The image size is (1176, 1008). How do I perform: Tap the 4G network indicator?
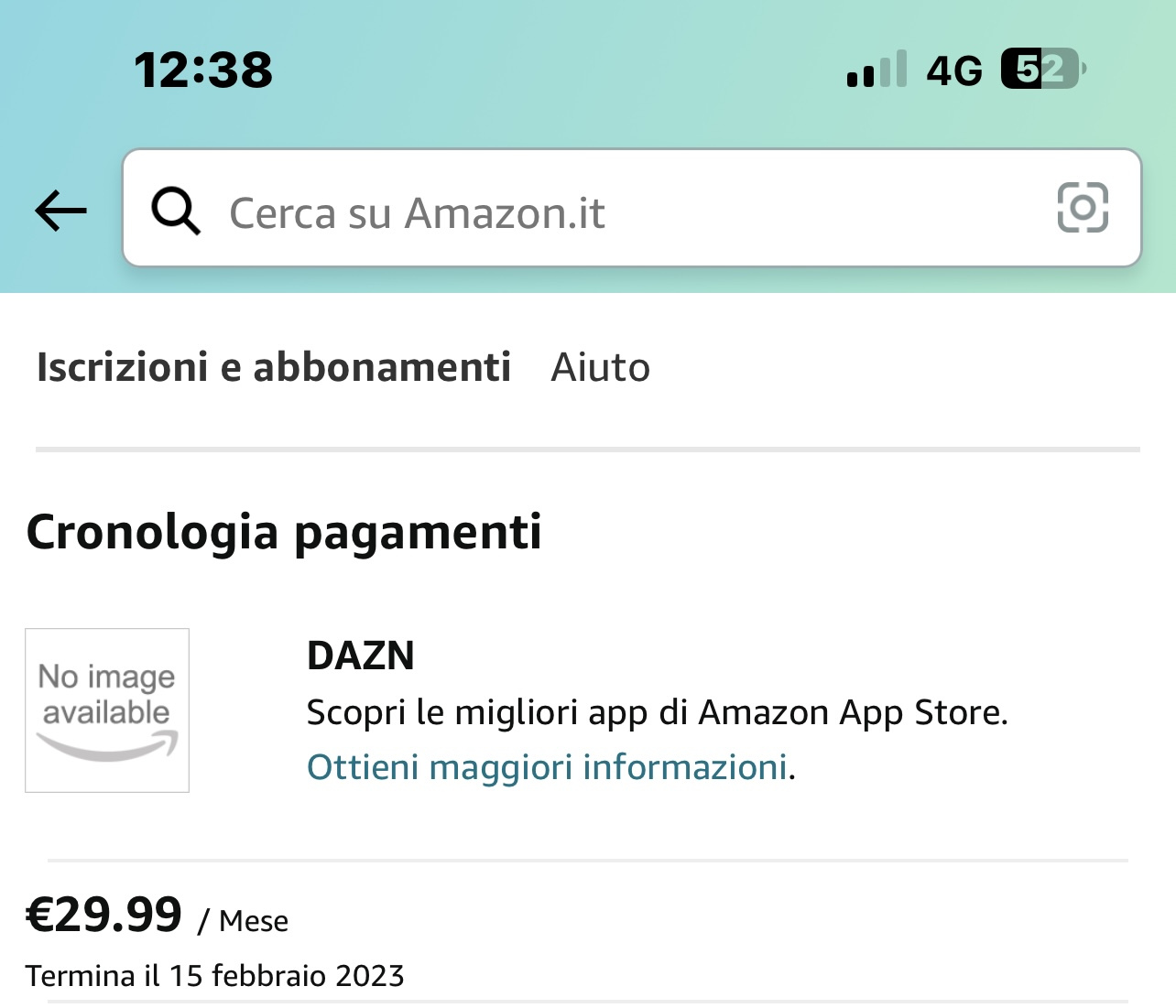pos(954,70)
